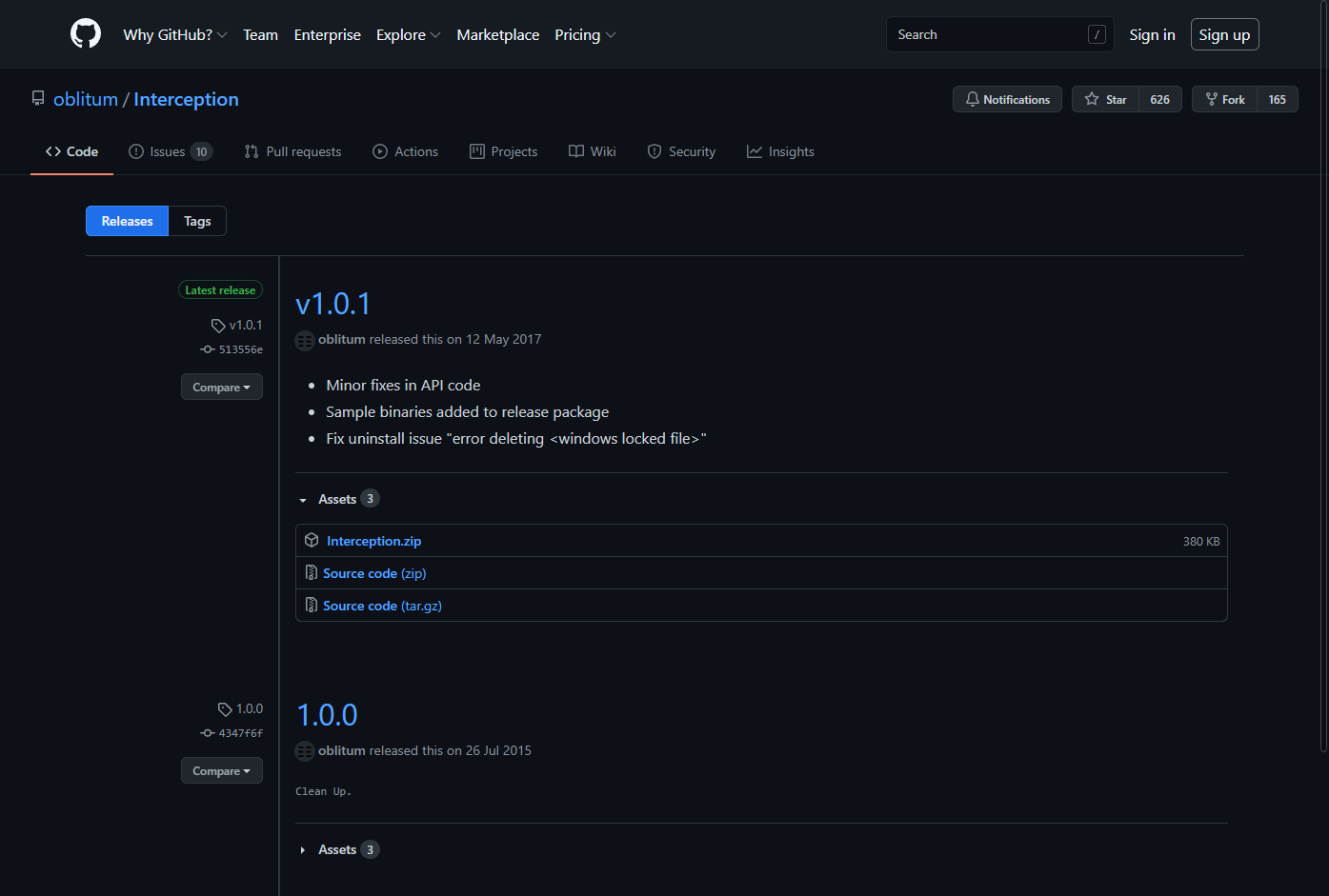Image resolution: width=1329 pixels, height=896 pixels.
Task: Open the v1.0.1 release title
Action: [x=332, y=304]
